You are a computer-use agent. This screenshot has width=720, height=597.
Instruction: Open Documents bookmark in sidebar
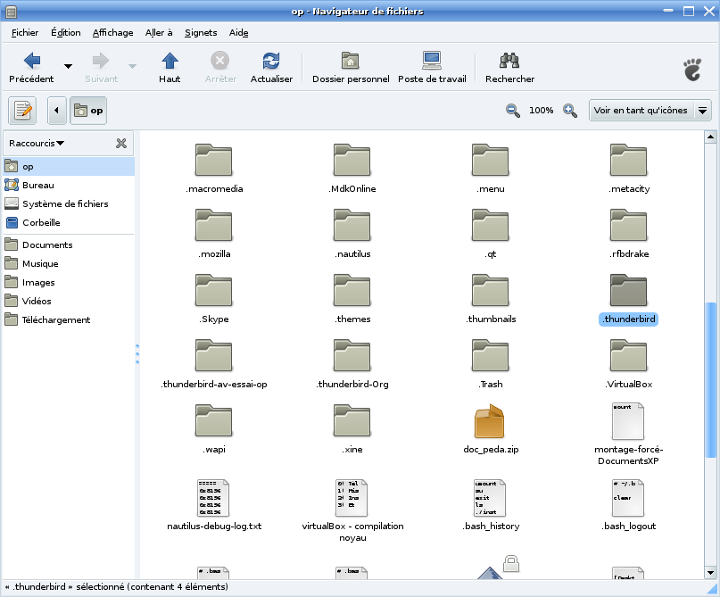(x=69, y=245)
